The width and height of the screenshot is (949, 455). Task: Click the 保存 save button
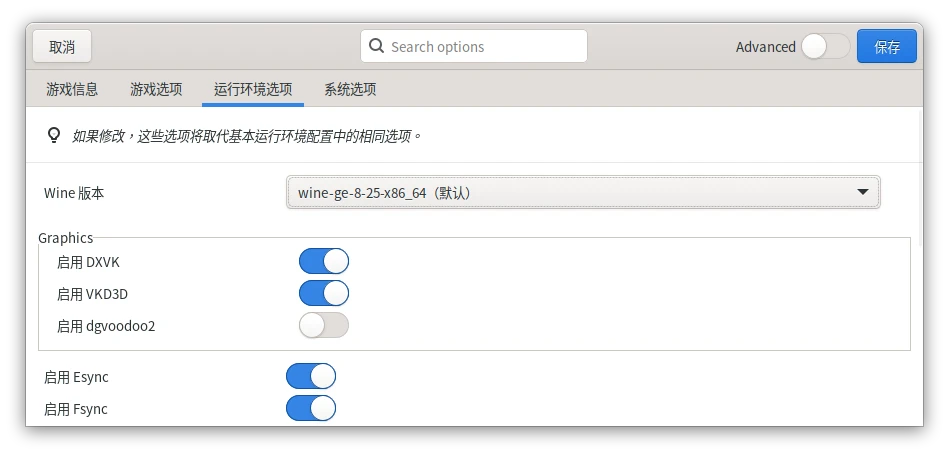tap(886, 46)
